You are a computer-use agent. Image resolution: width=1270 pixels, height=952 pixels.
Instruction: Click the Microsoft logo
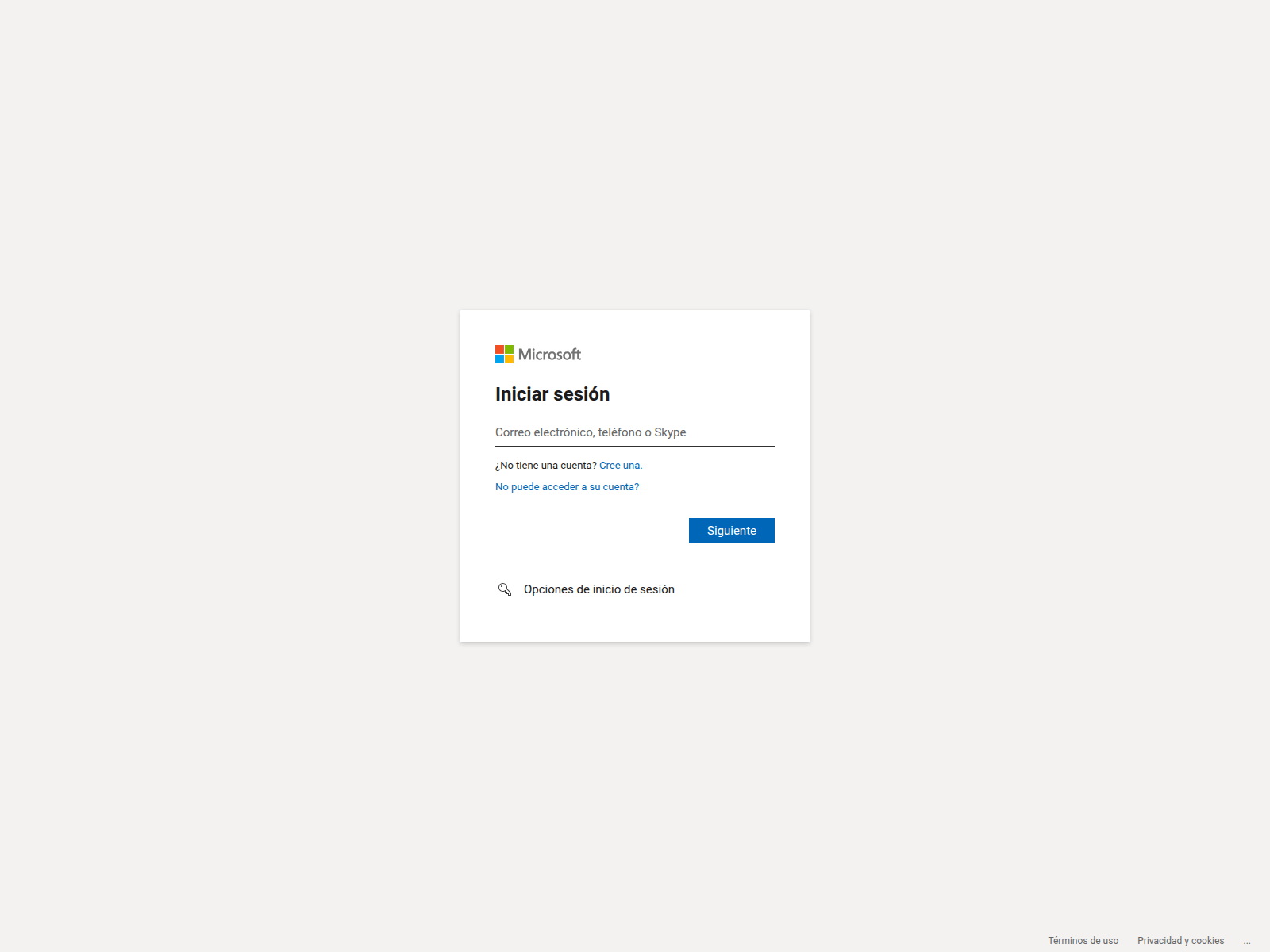[538, 355]
